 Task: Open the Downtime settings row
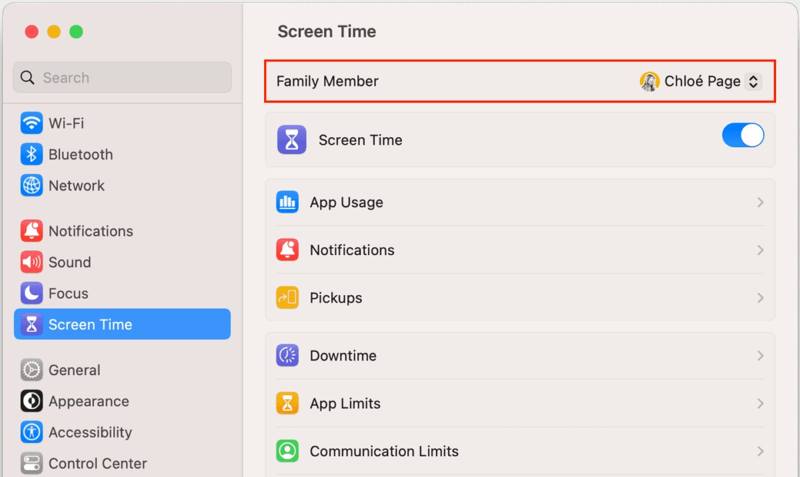coord(520,356)
